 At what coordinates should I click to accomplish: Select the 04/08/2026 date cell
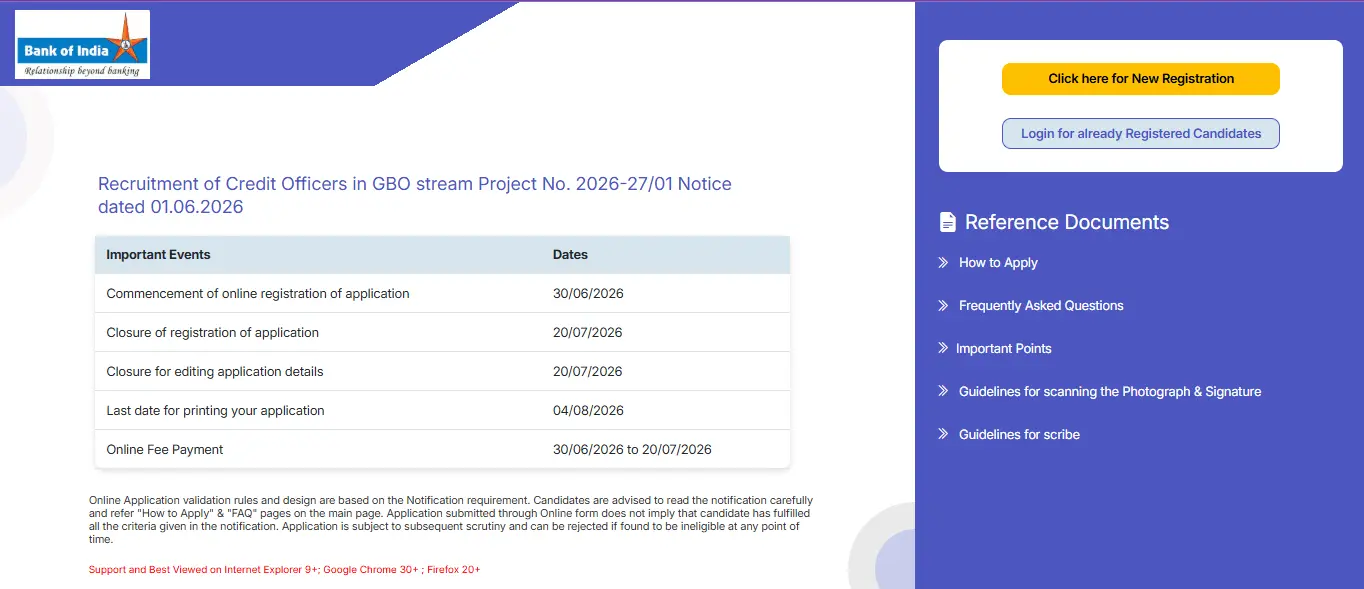click(x=588, y=410)
